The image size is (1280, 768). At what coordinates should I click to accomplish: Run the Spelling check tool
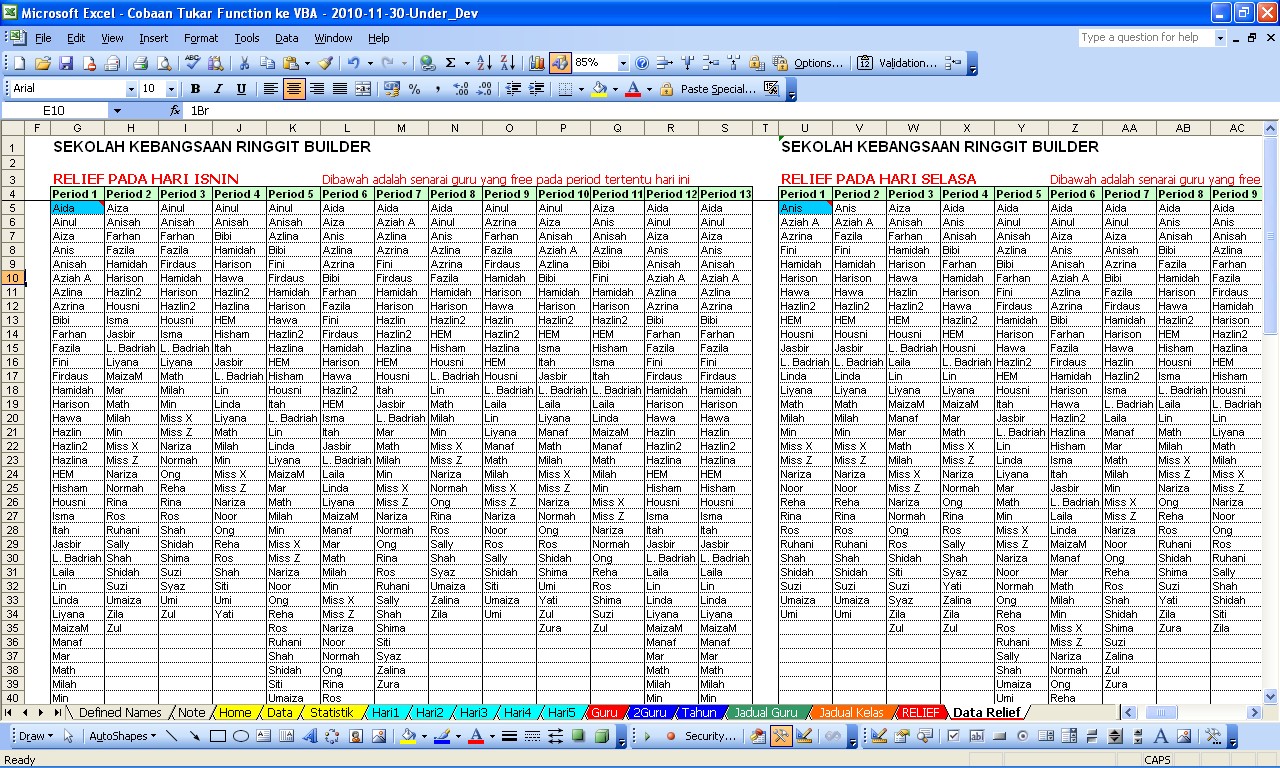192,63
